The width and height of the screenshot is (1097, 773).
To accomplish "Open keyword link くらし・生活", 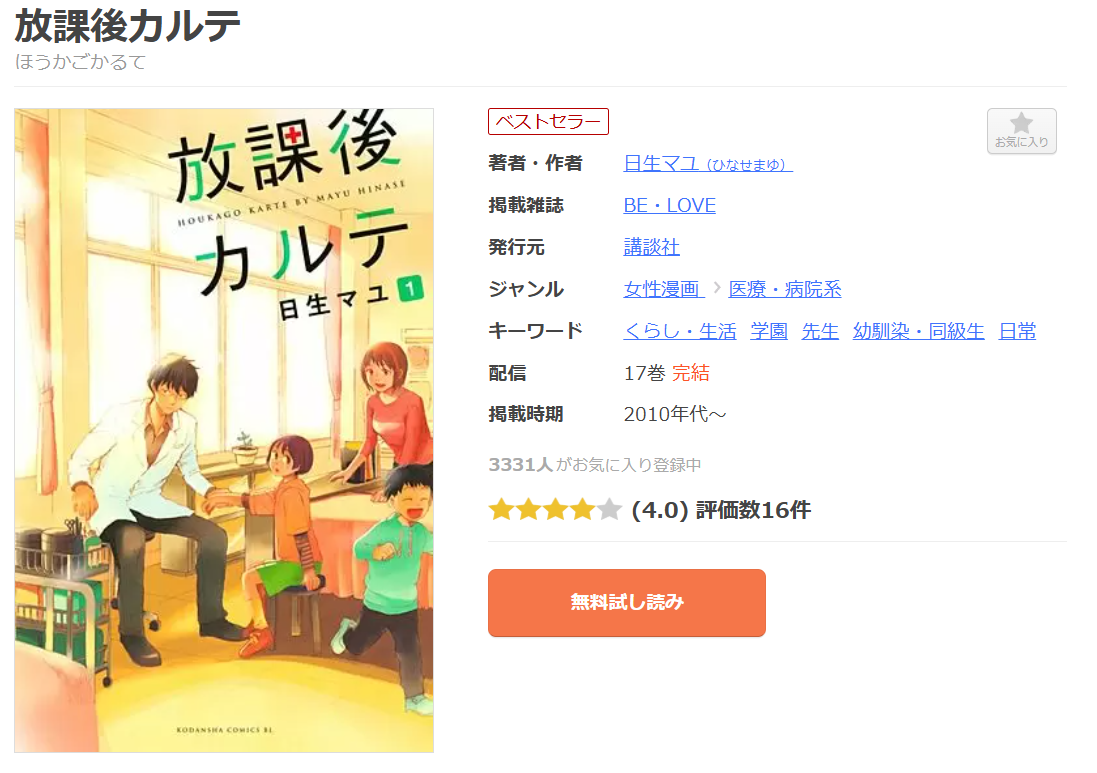I will coord(679,331).
